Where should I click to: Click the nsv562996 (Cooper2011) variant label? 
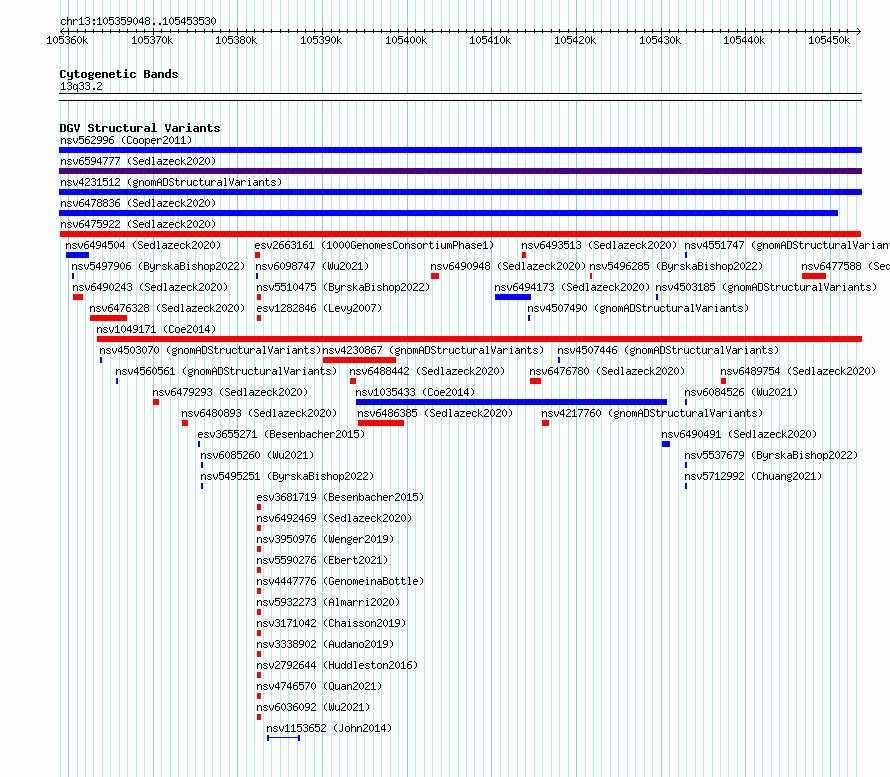coord(126,140)
